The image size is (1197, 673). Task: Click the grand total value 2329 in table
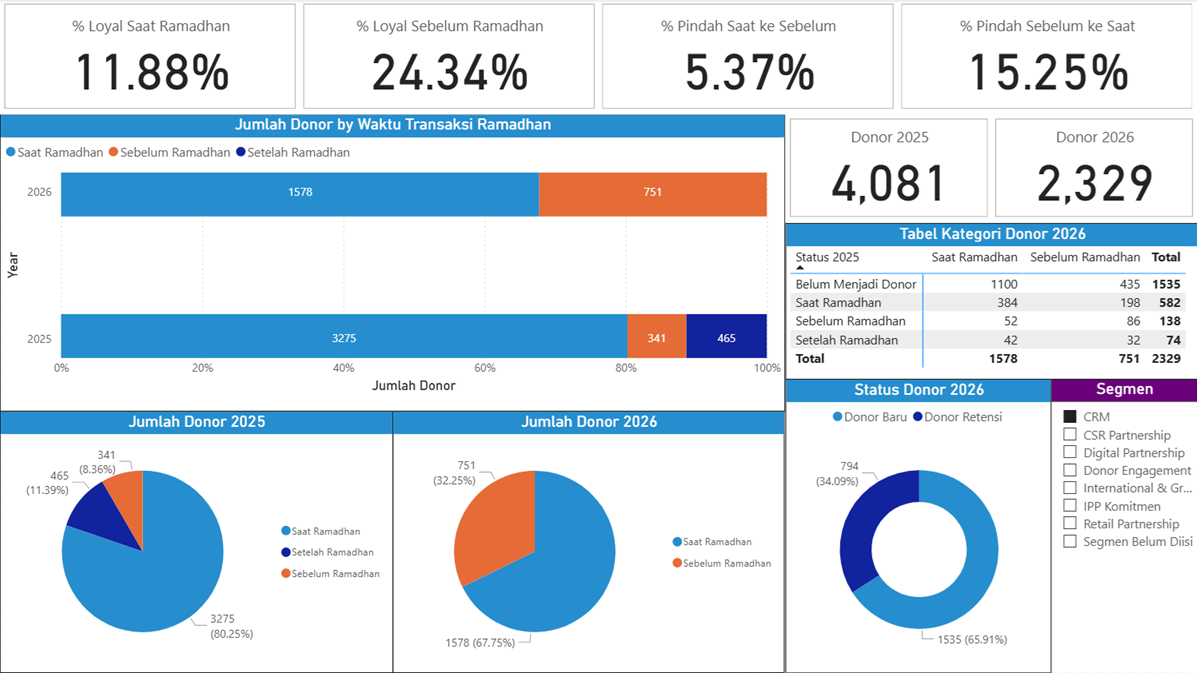[x=1166, y=359]
